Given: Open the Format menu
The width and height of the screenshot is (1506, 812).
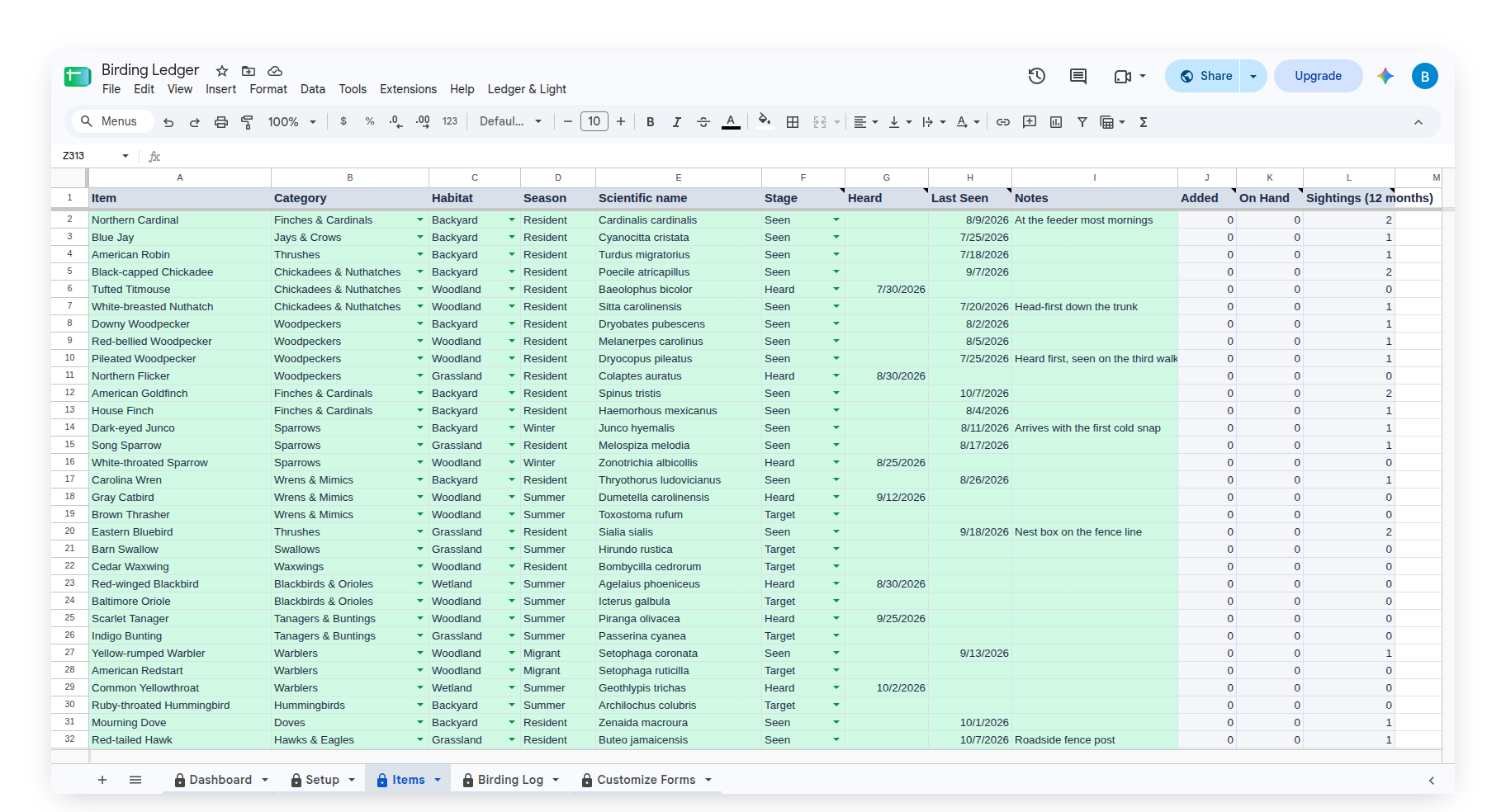Looking at the screenshot, I should 268,89.
